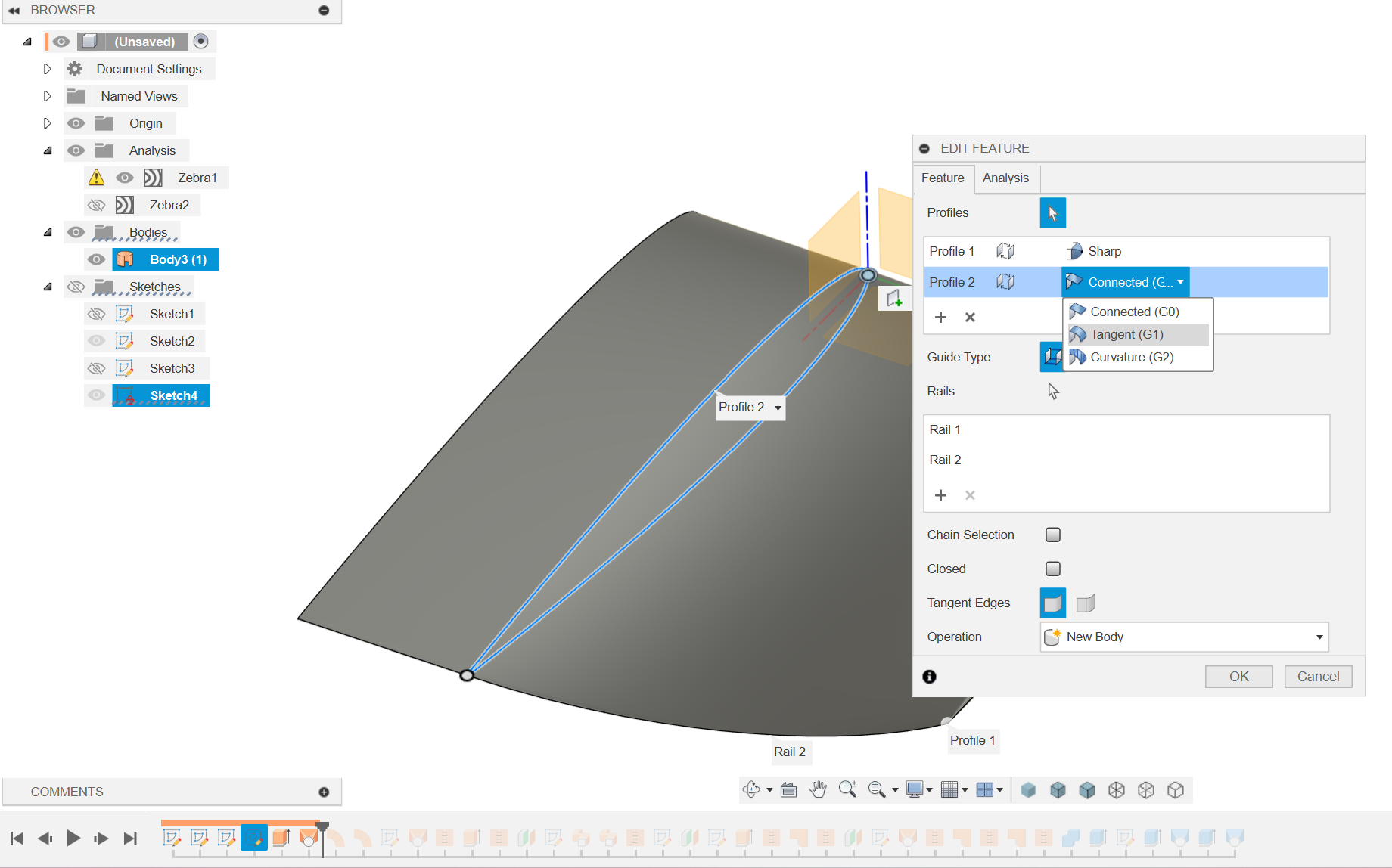Toggle Chain Selection on

click(x=1052, y=534)
